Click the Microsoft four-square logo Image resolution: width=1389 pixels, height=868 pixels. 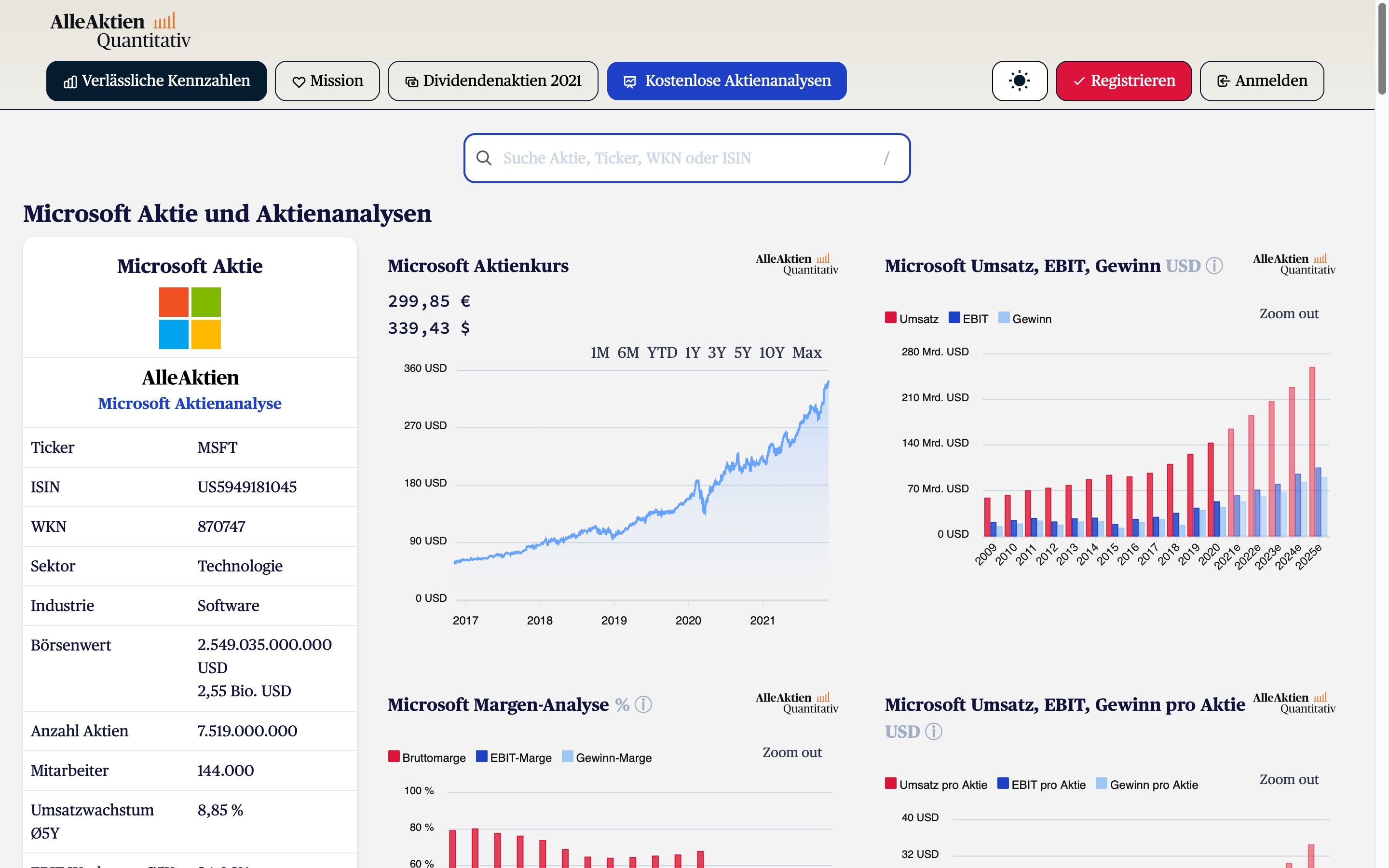pos(190,318)
